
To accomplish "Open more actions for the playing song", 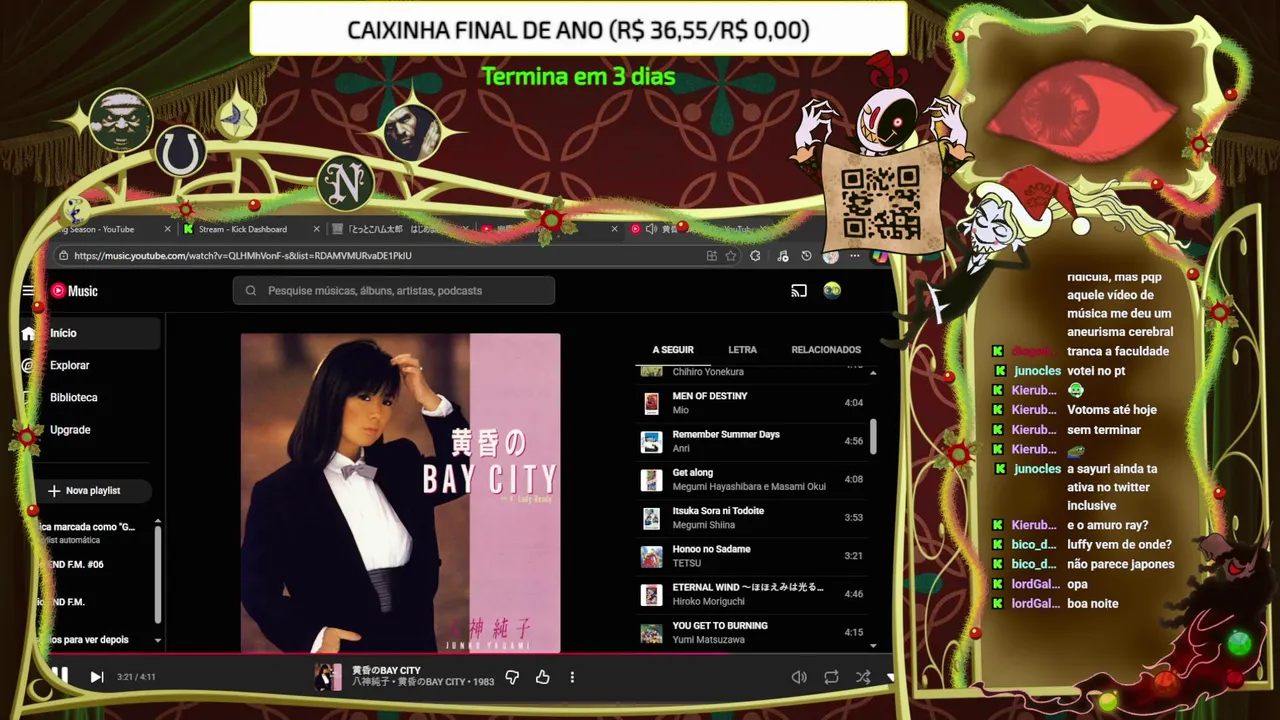I will (x=572, y=677).
